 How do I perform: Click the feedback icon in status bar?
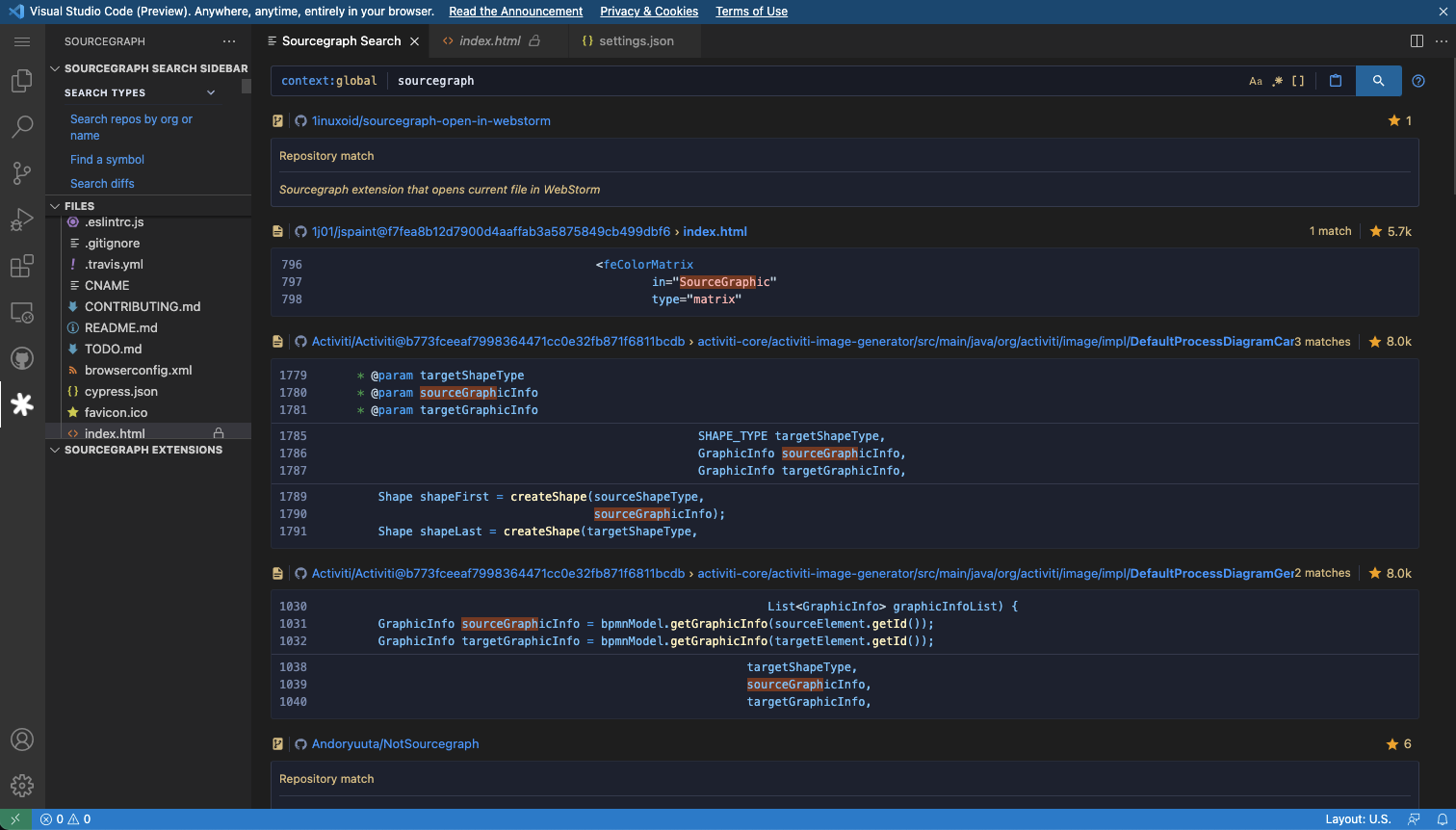pos(1414,819)
